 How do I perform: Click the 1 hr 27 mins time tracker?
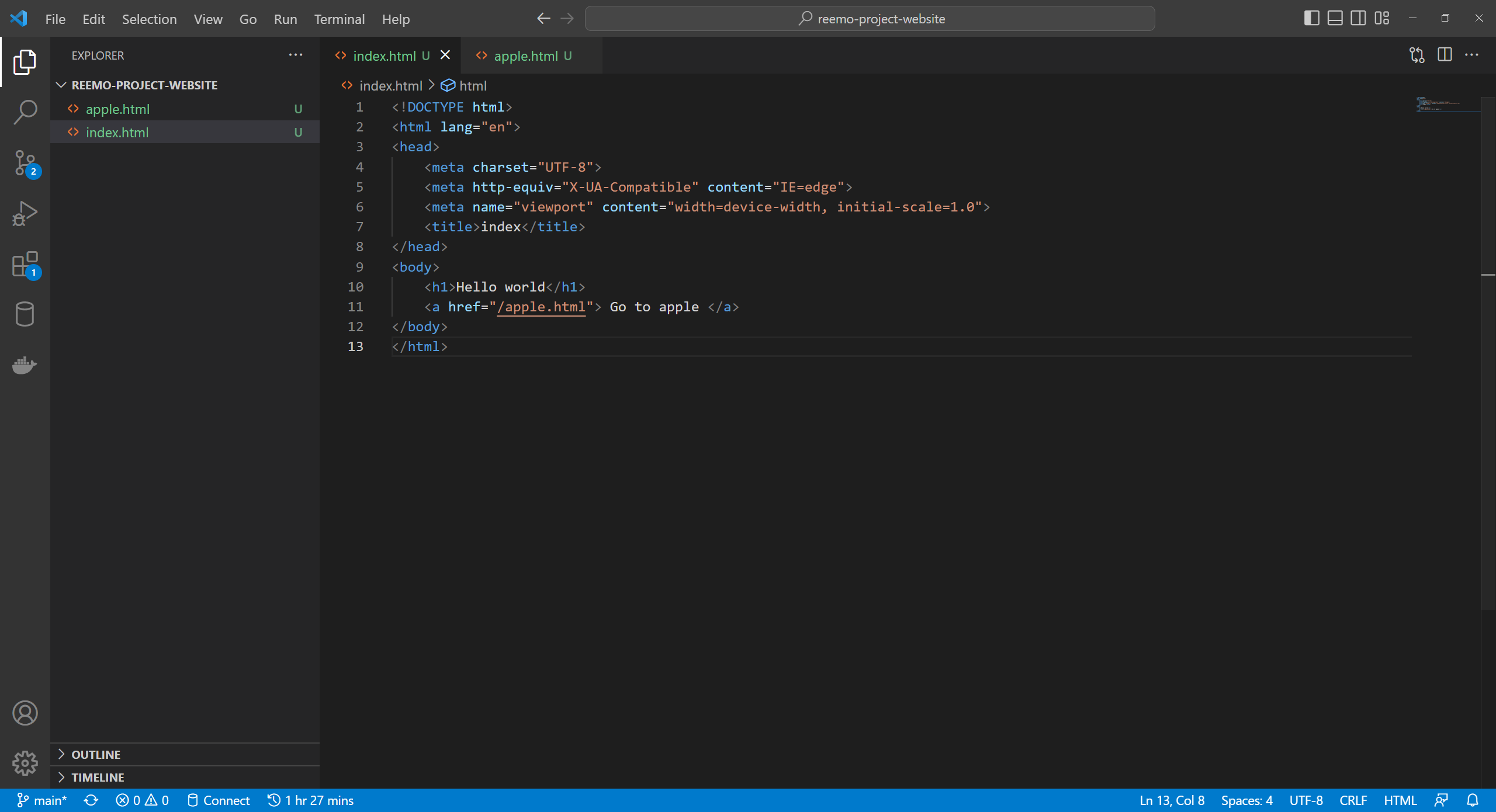click(310, 800)
